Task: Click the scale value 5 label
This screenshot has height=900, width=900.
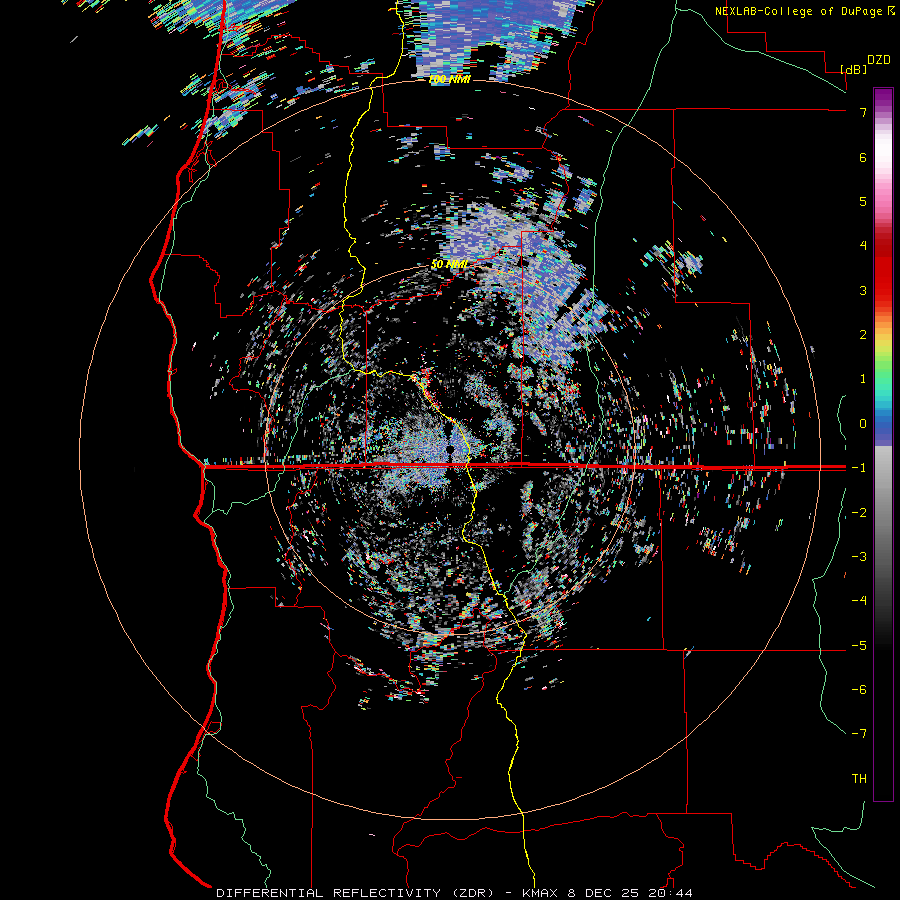Action: click(863, 201)
